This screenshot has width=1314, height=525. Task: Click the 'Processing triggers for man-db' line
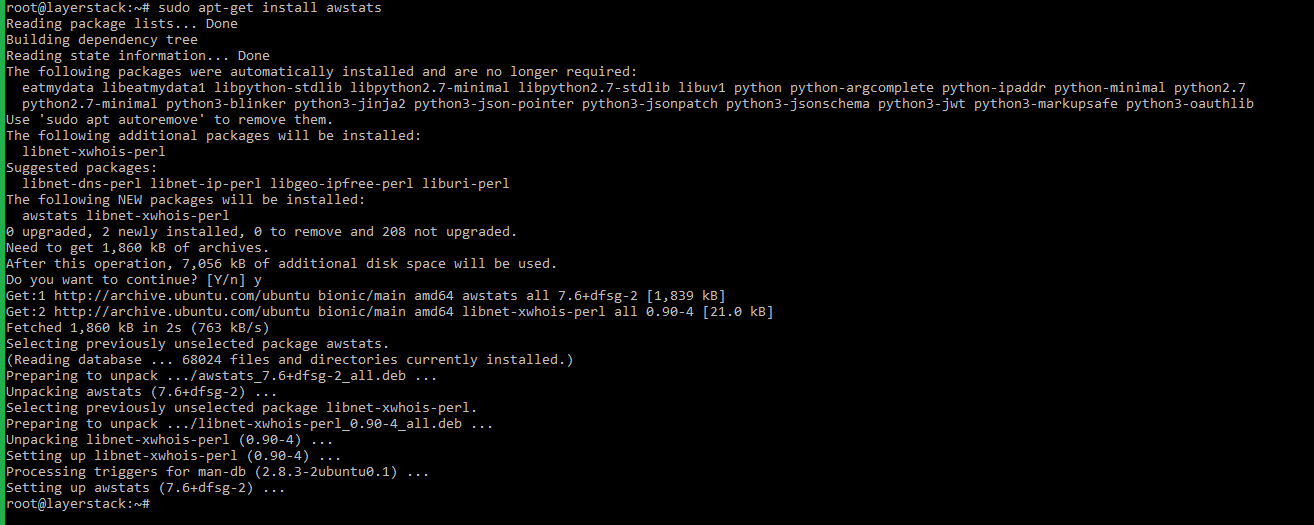tap(217, 472)
